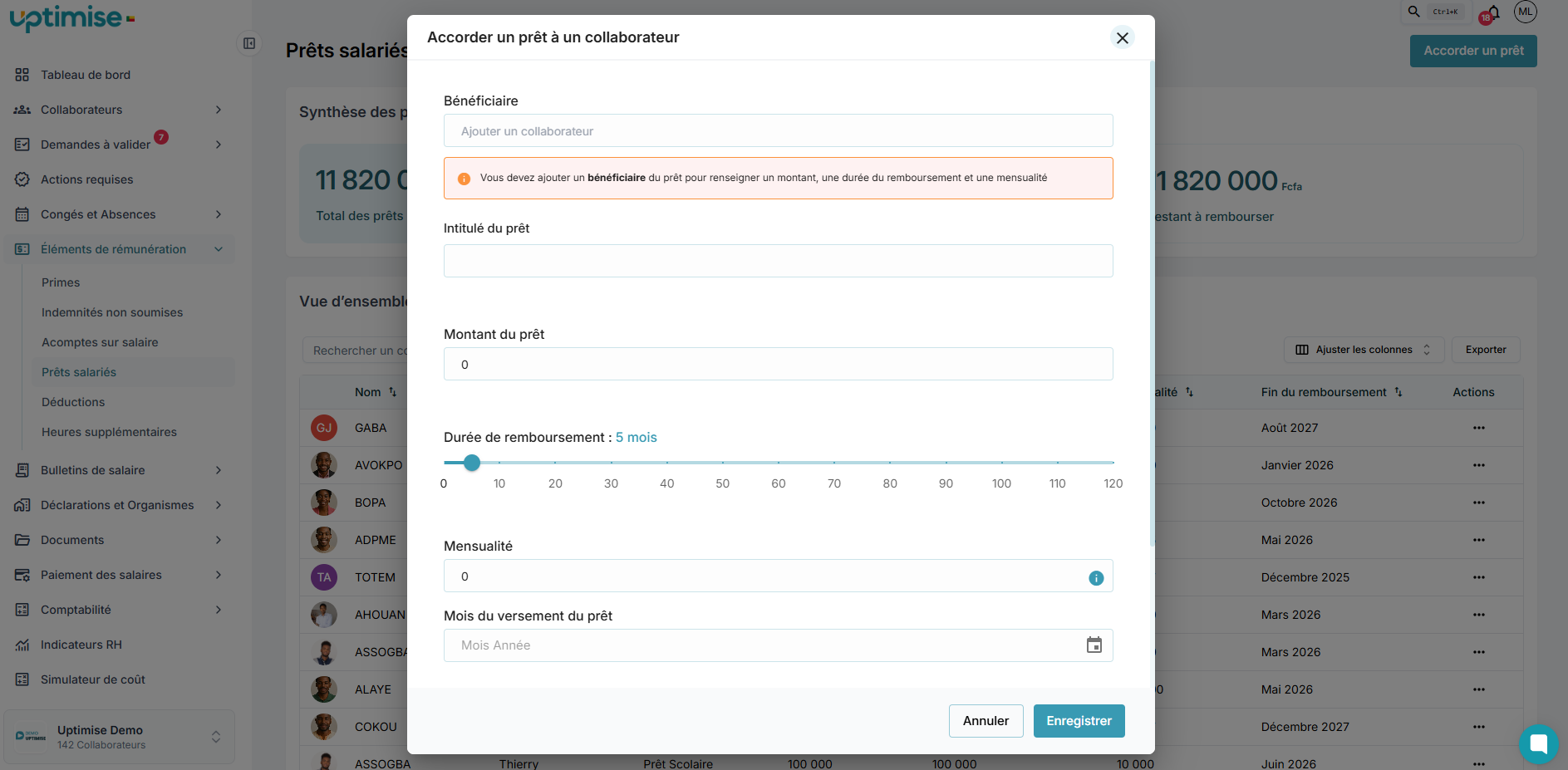1568x770 pixels.
Task: Open Tableau de bord
Action: [x=86, y=75]
